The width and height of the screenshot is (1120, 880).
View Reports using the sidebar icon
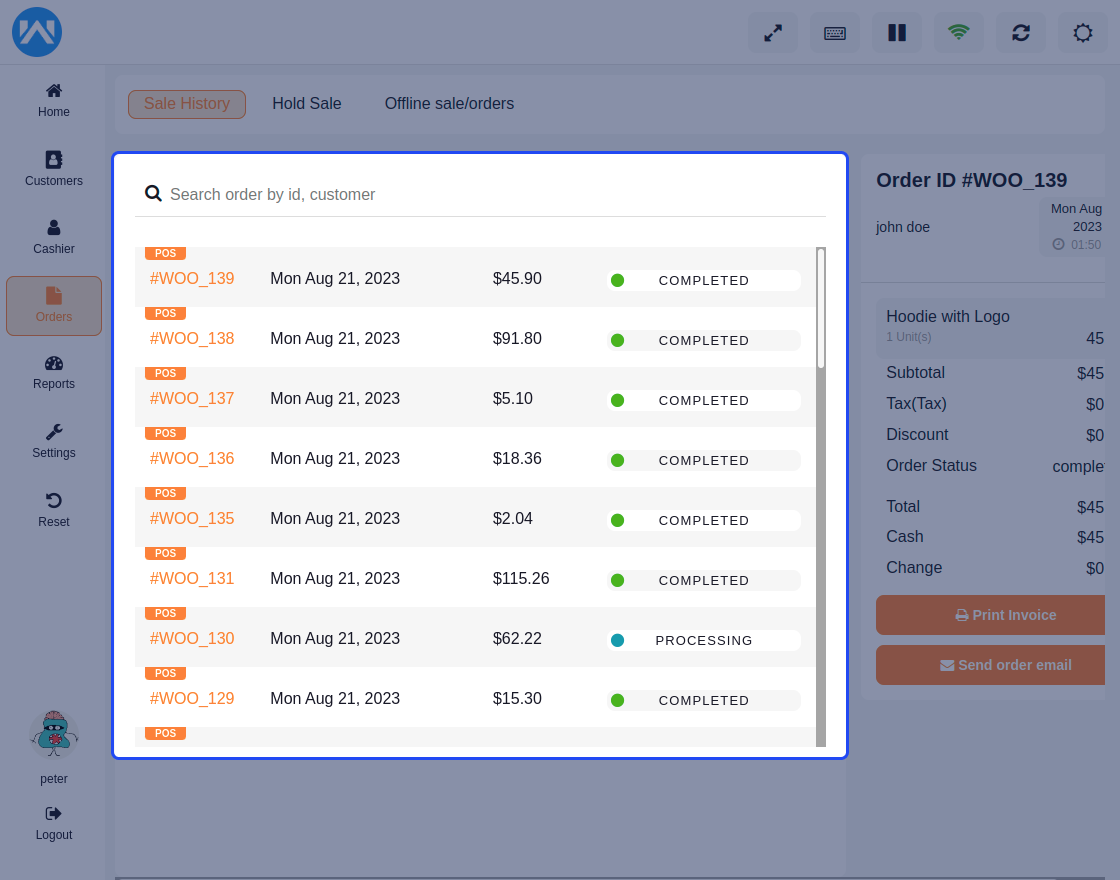(x=53, y=371)
